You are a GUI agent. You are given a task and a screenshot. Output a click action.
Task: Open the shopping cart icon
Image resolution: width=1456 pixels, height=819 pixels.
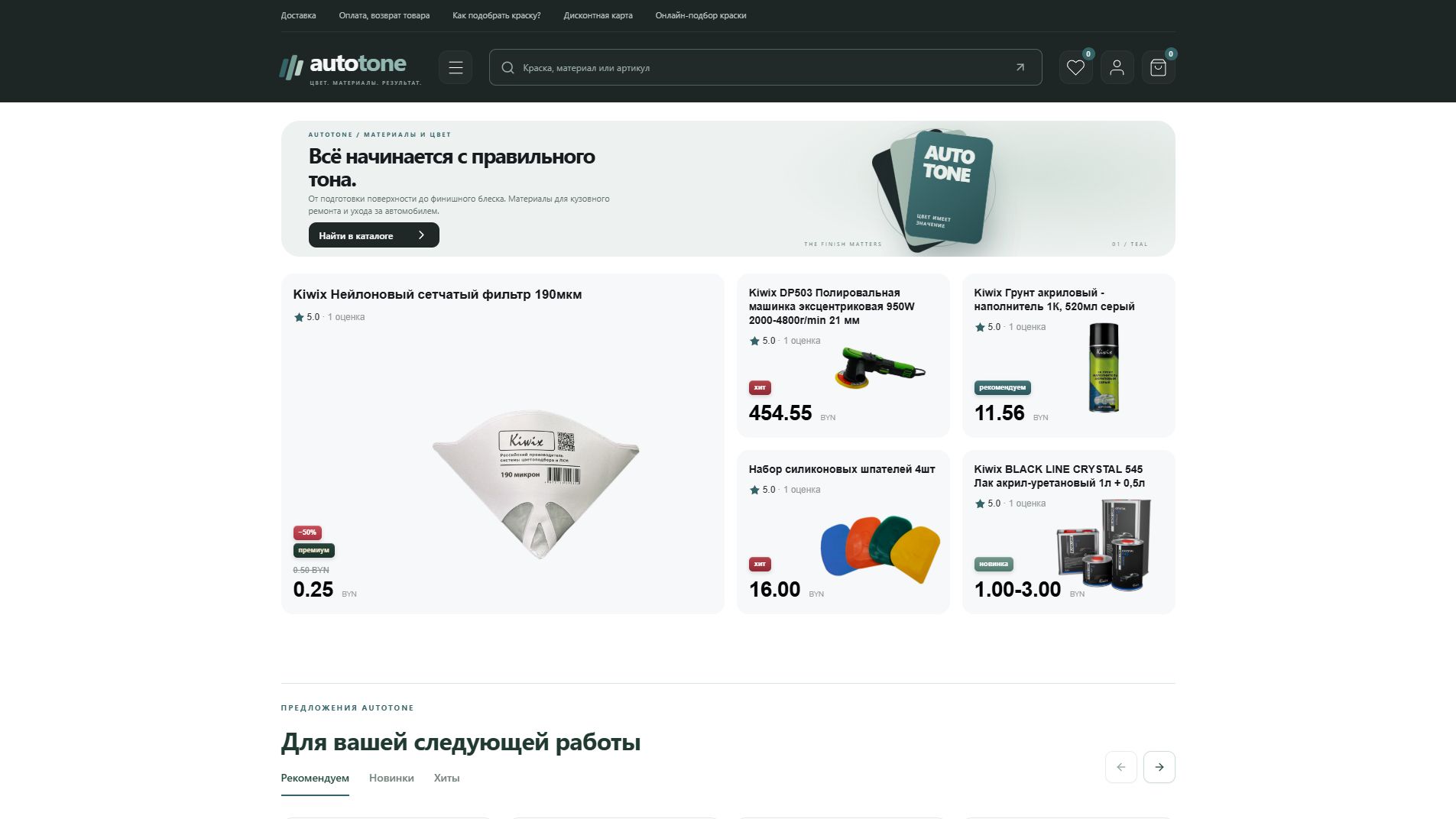pyautogui.click(x=1158, y=67)
